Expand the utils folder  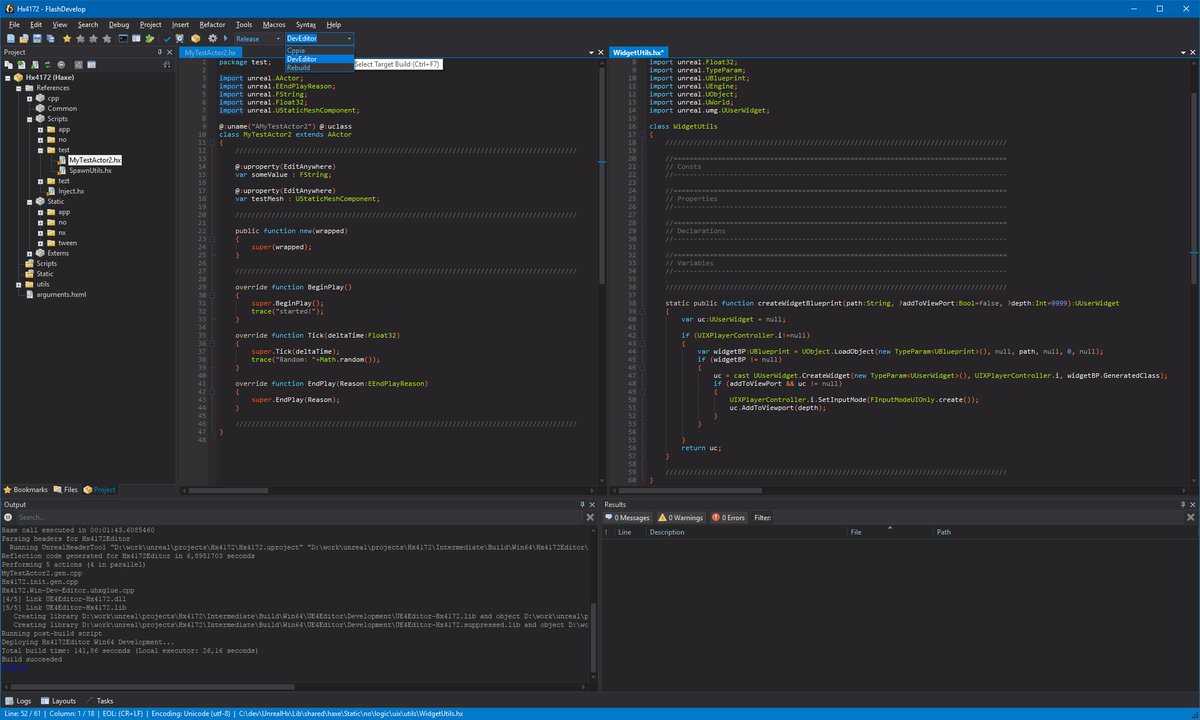[x=19, y=284]
